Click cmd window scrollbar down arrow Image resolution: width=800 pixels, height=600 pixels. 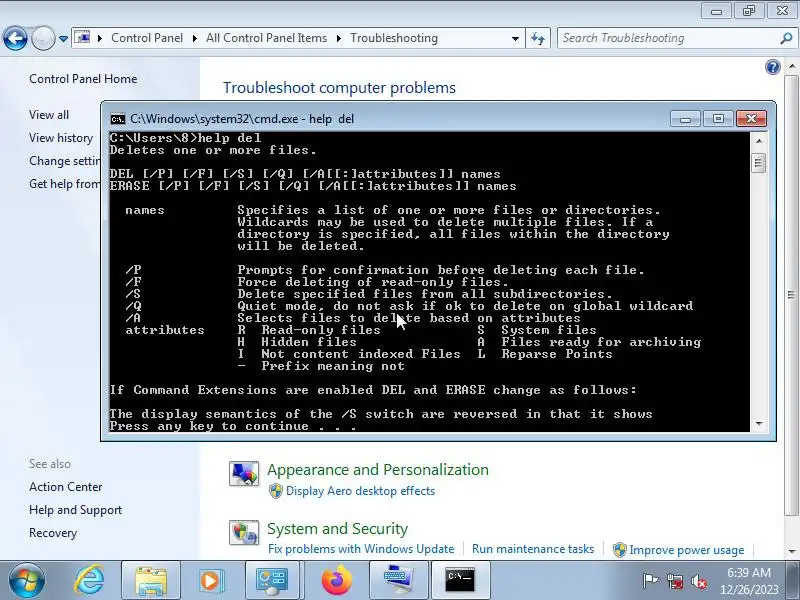pyautogui.click(x=759, y=424)
